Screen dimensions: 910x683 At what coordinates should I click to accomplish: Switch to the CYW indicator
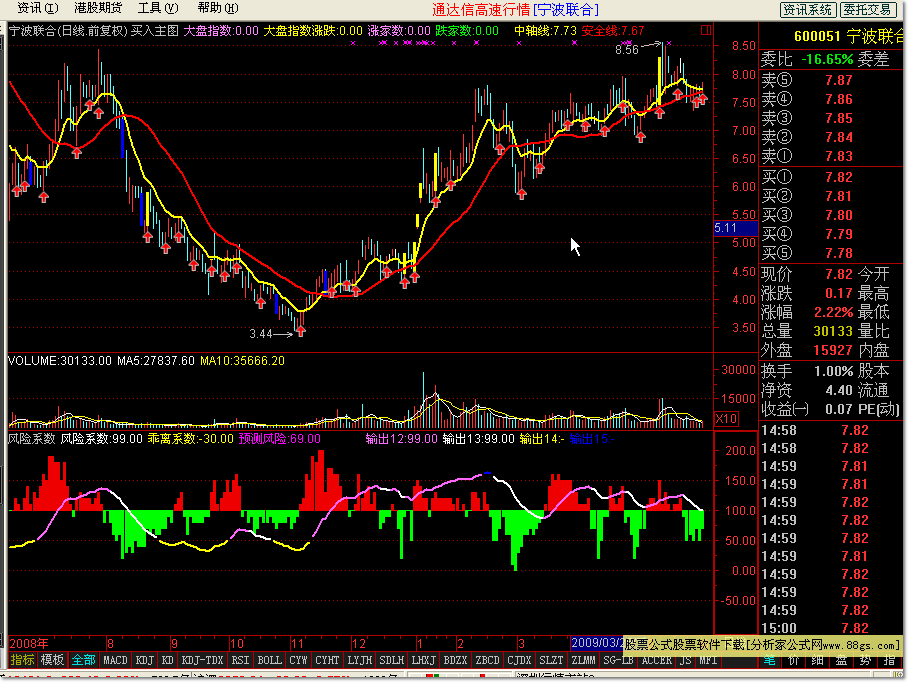[x=298, y=660]
